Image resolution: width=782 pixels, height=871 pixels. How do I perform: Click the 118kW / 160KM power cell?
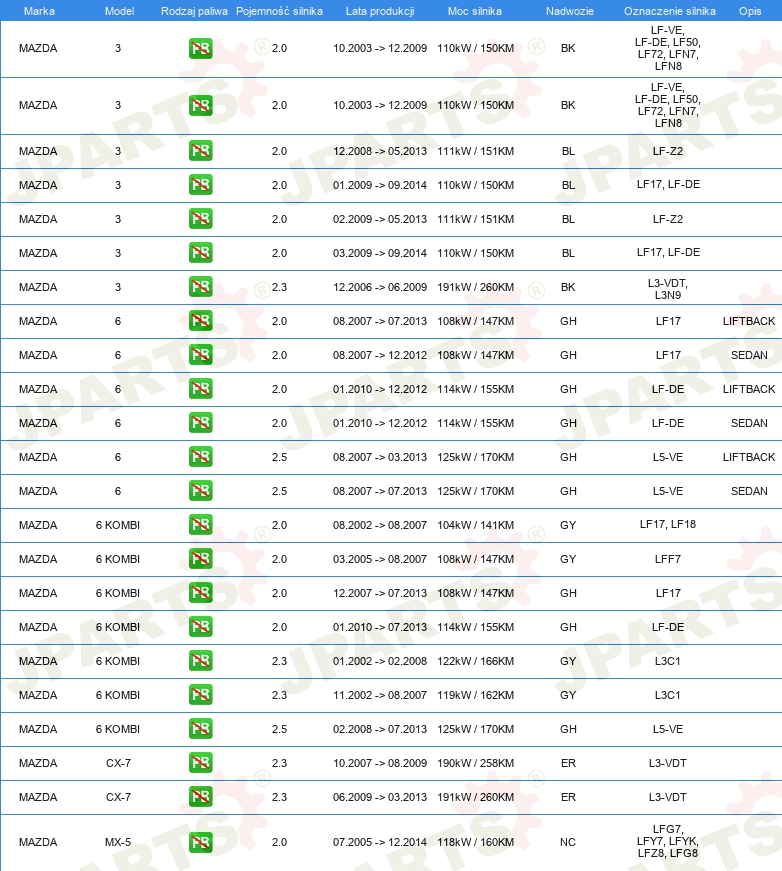tap(475, 842)
